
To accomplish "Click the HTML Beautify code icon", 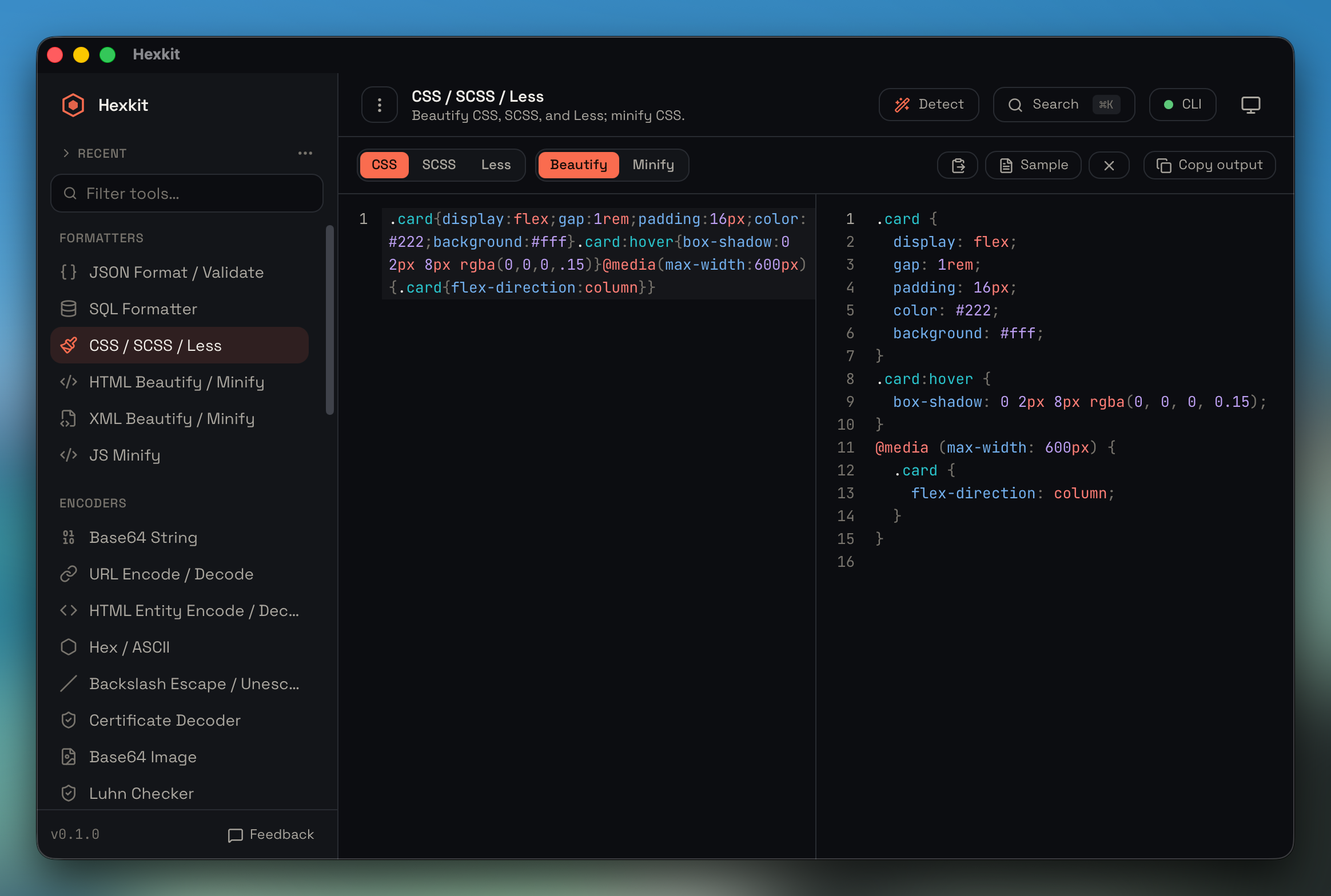I will click(x=69, y=382).
